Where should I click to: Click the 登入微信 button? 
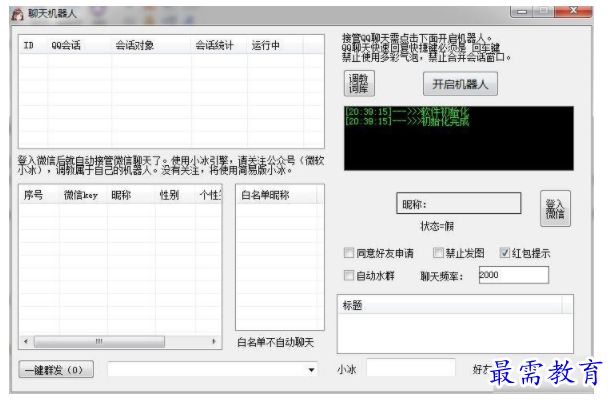pos(555,208)
